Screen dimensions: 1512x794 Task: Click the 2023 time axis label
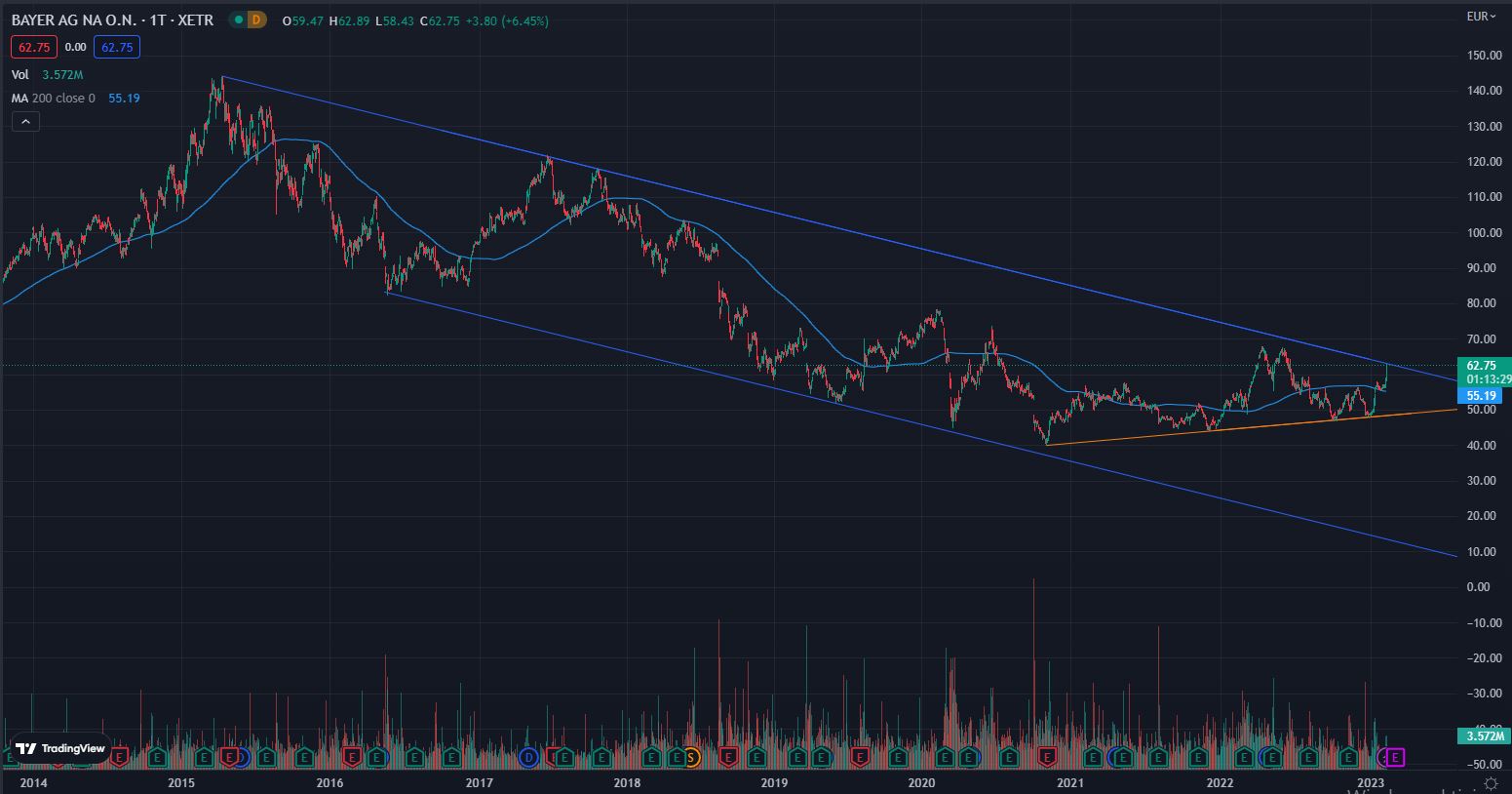click(x=1371, y=782)
